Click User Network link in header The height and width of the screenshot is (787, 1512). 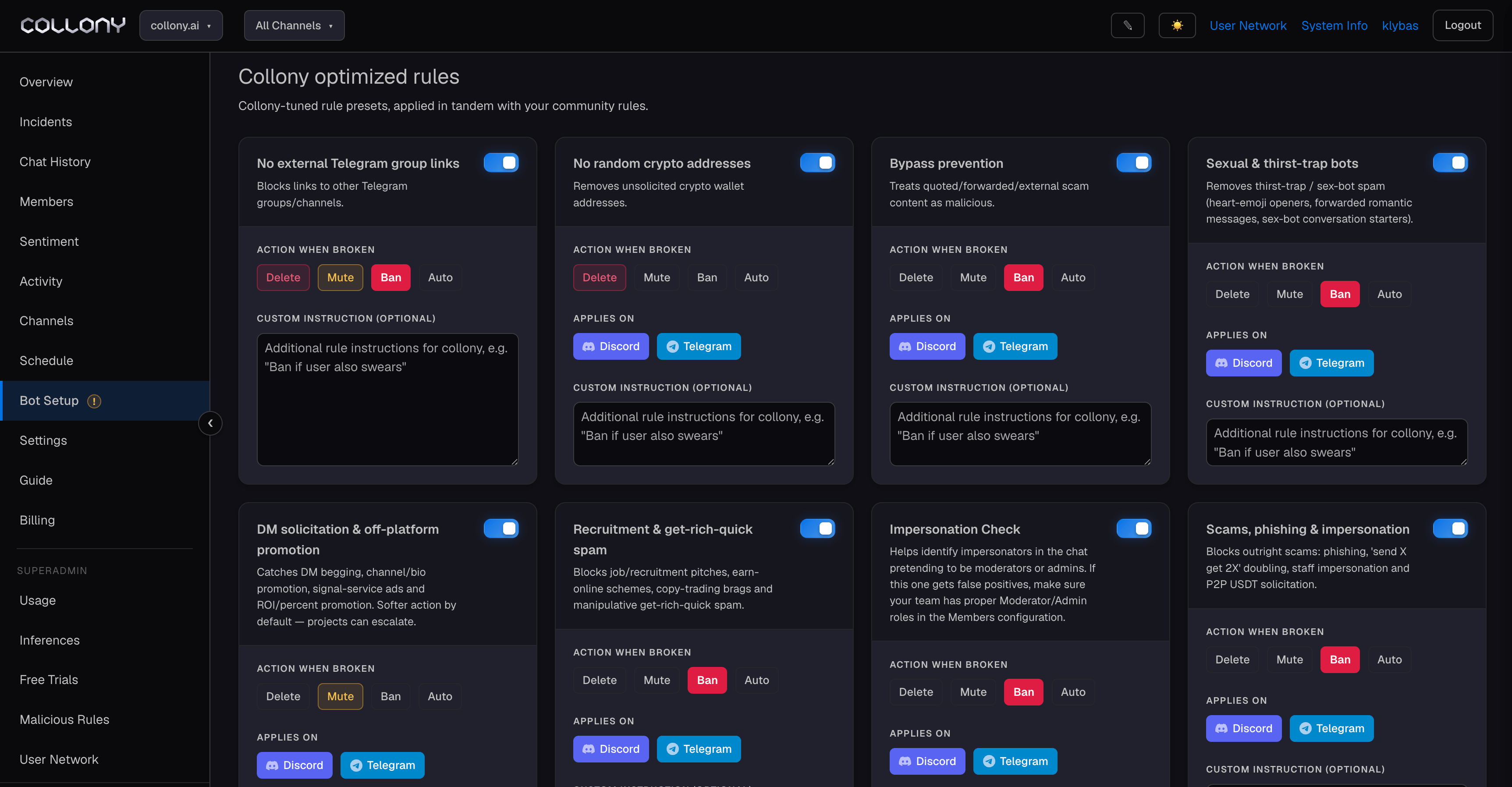tap(1248, 25)
